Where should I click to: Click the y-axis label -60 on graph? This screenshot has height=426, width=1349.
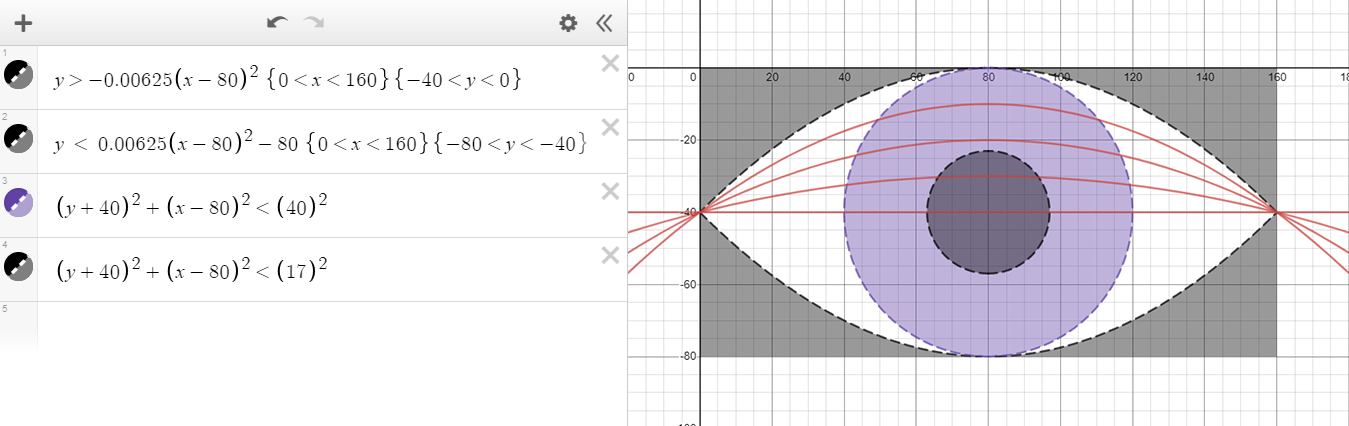point(689,284)
